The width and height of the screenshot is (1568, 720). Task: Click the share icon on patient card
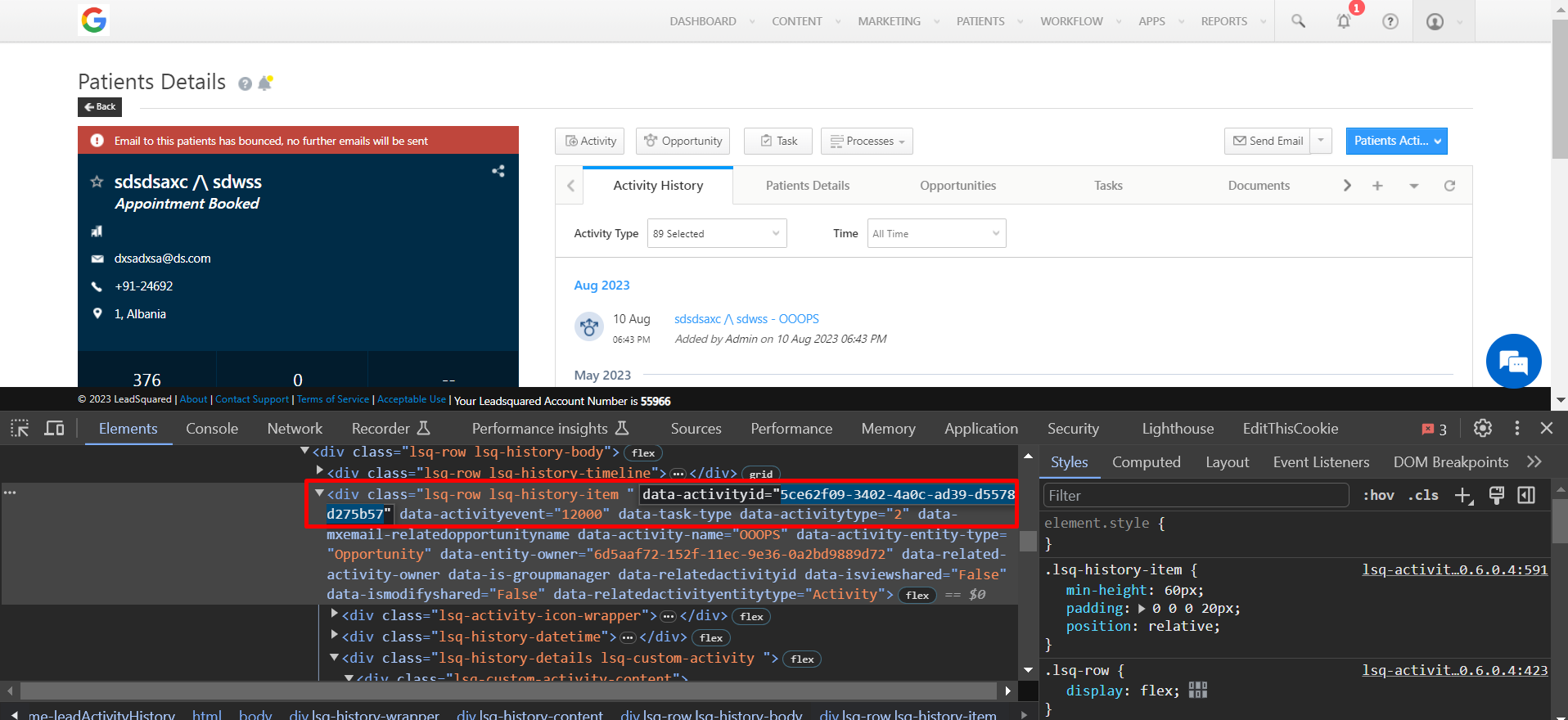coord(498,171)
